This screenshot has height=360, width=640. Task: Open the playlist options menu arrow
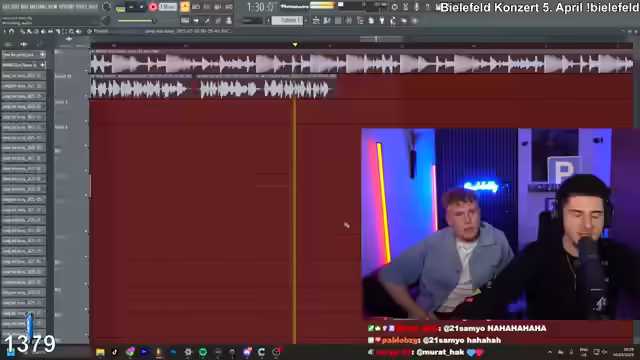point(4,31)
